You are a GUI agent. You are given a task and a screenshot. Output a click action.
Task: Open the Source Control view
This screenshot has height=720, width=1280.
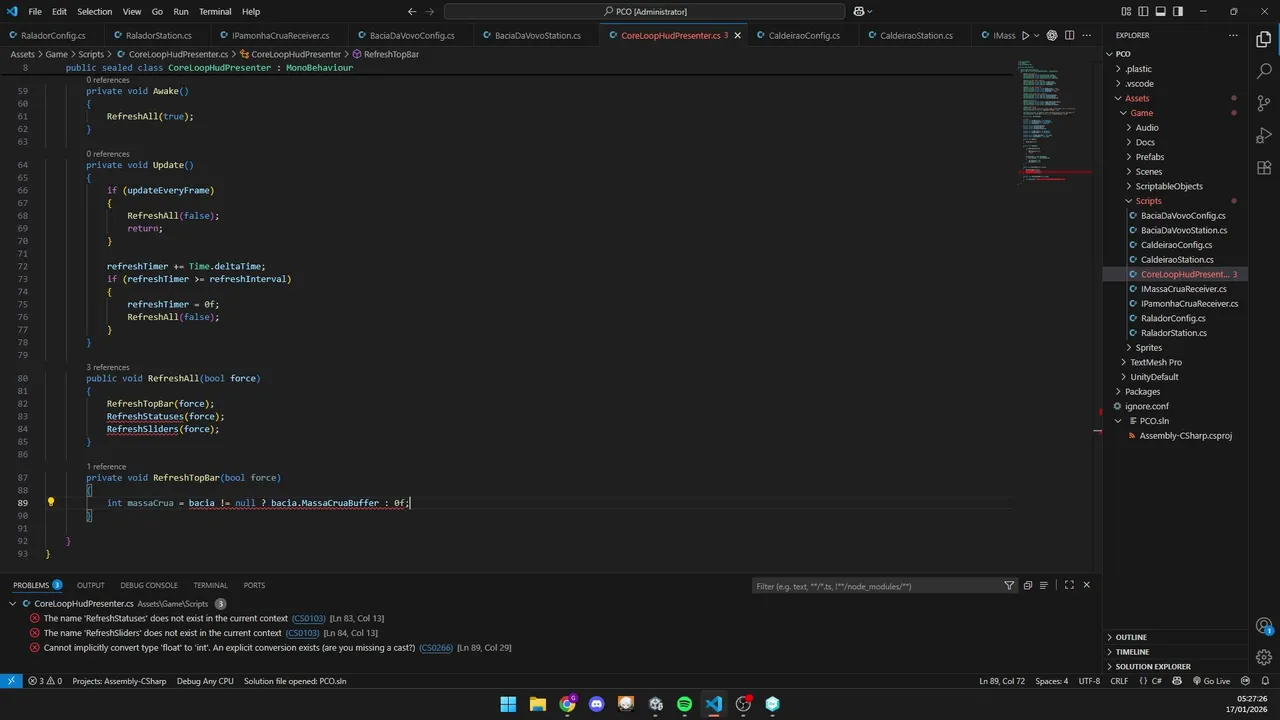pyautogui.click(x=1264, y=104)
